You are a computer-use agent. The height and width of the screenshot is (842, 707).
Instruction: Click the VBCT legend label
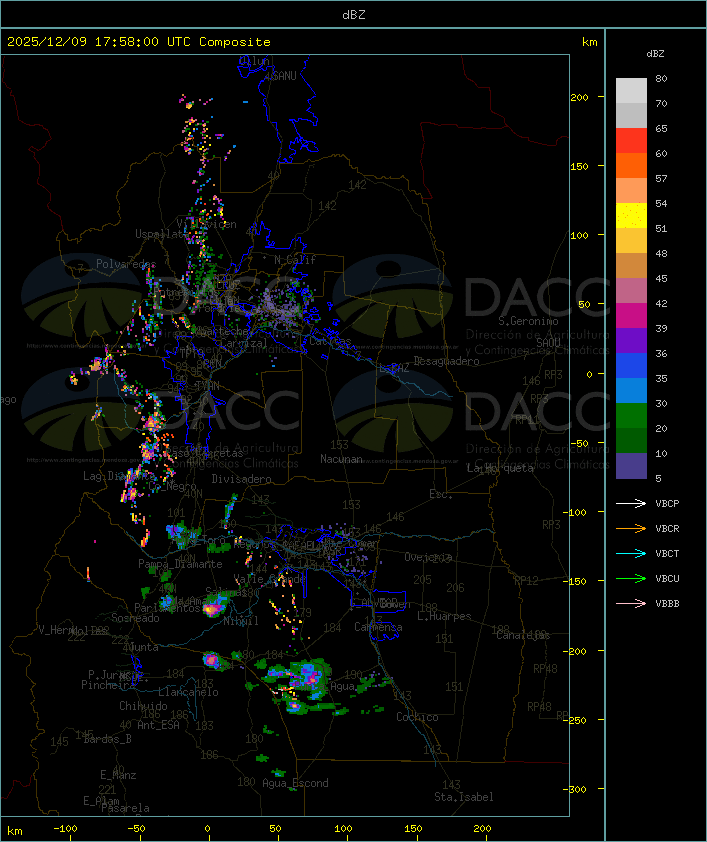[667, 554]
